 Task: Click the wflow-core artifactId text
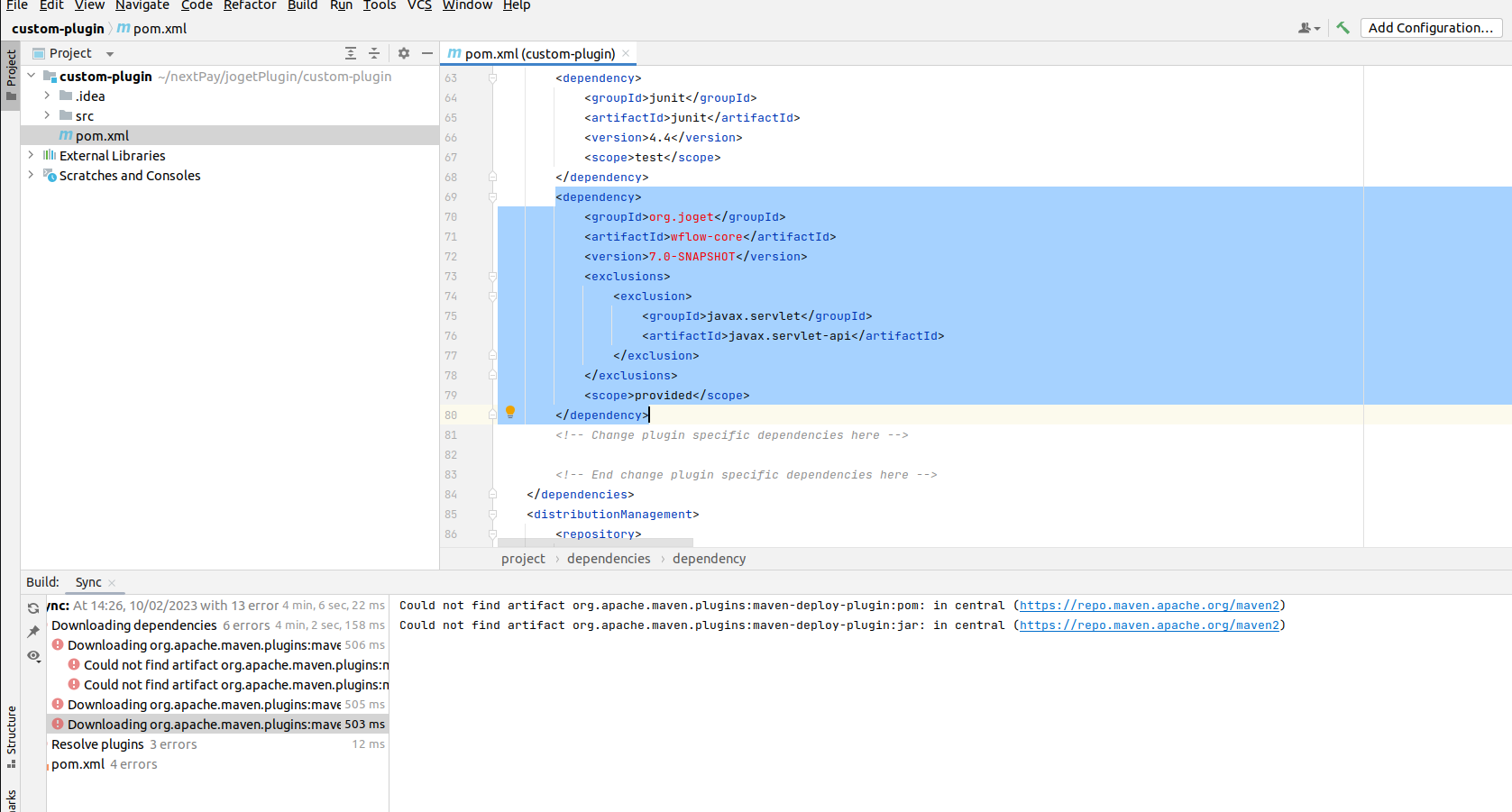pyautogui.click(x=706, y=237)
